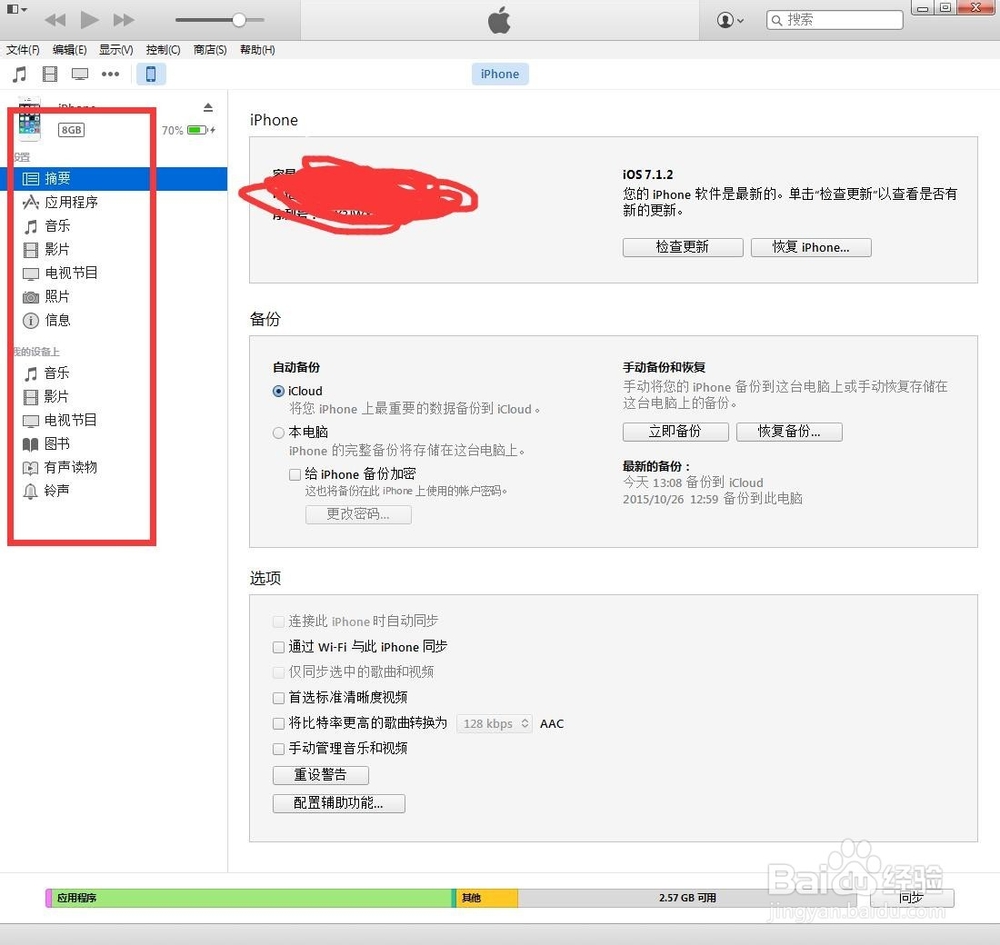The image size is (1000, 945).
Task: Select the iPhone device icon in toolbar
Action: coord(151,74)
